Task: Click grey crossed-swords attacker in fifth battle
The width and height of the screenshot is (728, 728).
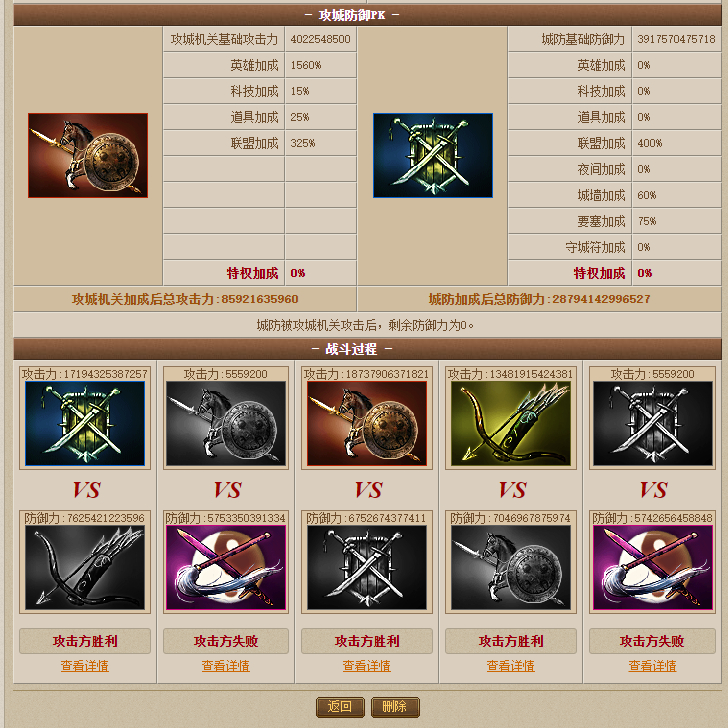Action: [653, 423]
